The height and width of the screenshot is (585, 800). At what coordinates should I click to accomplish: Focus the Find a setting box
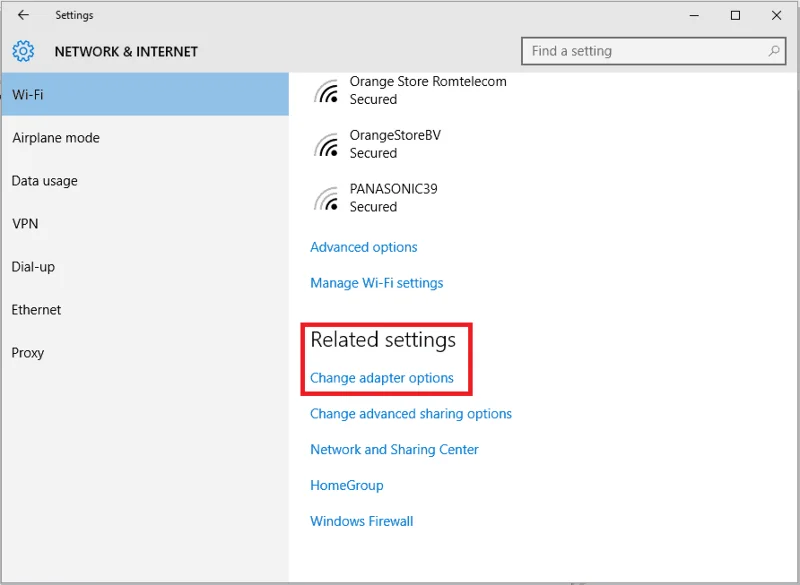(653, 51)
